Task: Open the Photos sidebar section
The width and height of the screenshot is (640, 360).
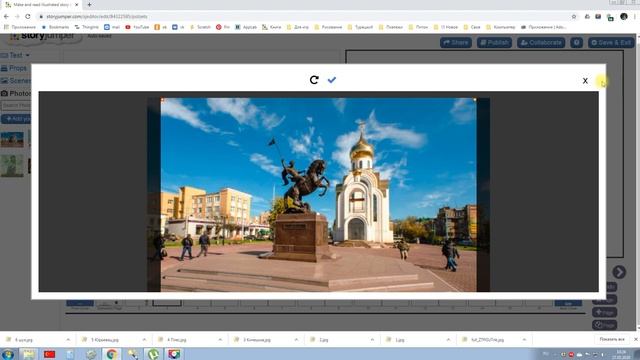Action: coord(16,93)
